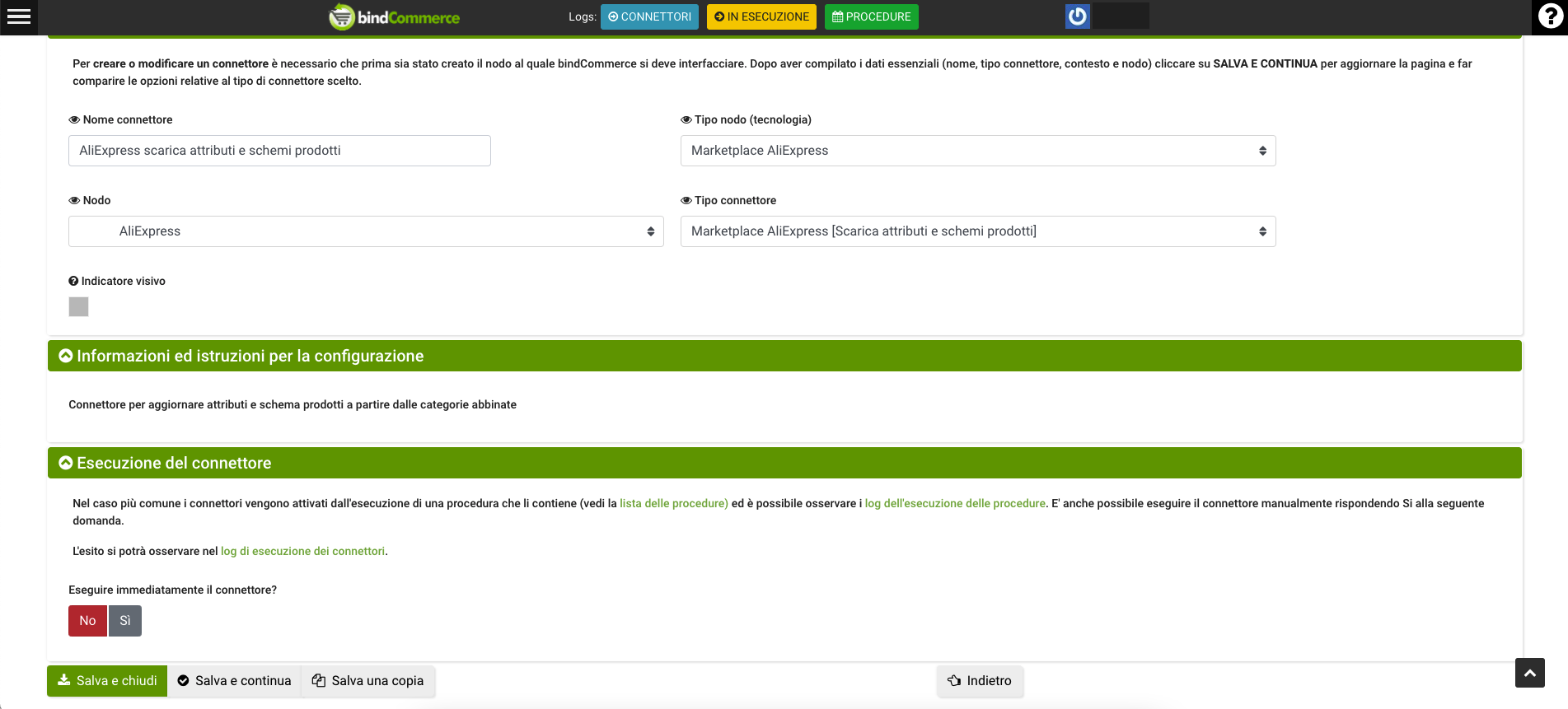Click the scroll-to-top arrow button
Image resolution: width=1568 pixels, height=709 pixels.
(1529, 673)
